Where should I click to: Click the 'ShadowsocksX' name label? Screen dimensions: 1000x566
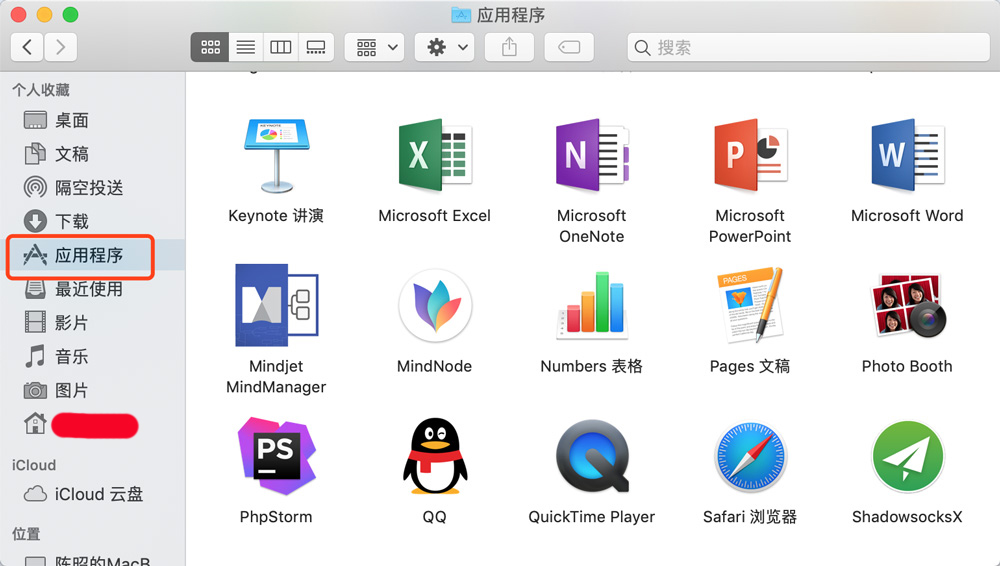(x=907, y=517)
